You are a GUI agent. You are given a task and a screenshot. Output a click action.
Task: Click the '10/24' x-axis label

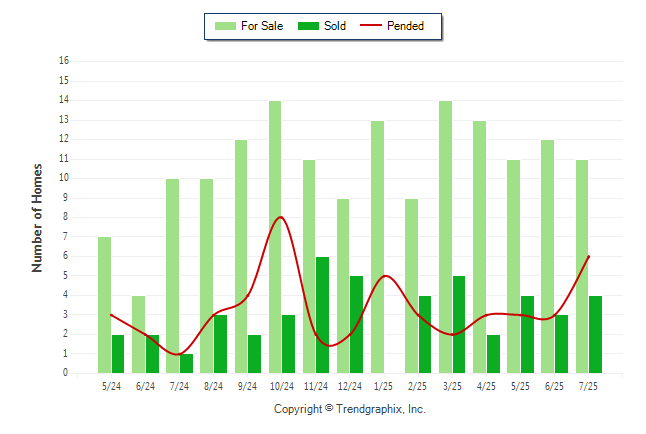[282, 386]
